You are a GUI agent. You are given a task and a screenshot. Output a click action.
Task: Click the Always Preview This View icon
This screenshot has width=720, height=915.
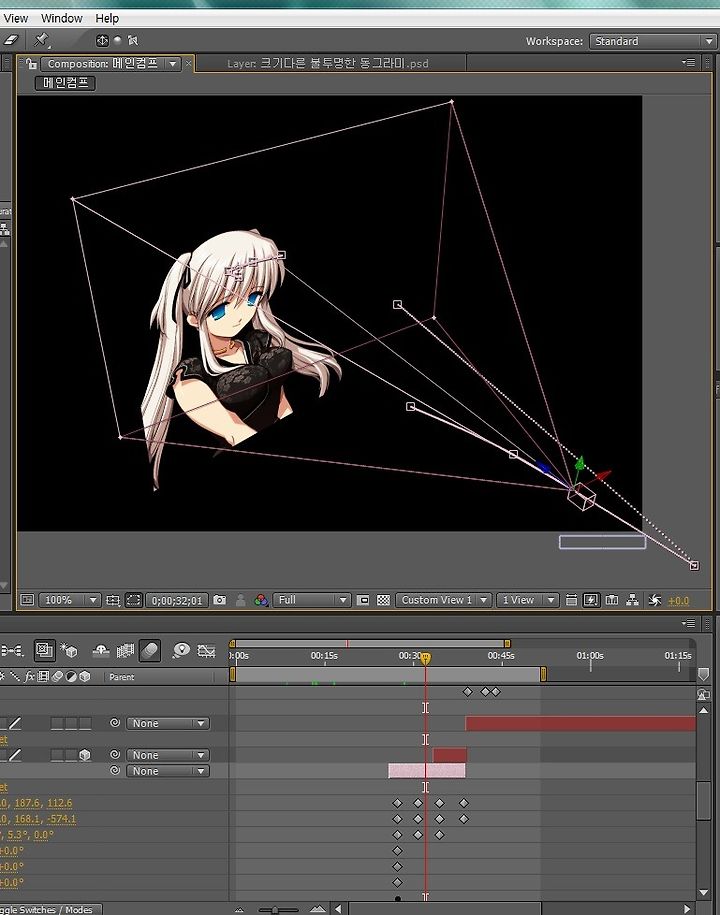[x=27, y=600]
